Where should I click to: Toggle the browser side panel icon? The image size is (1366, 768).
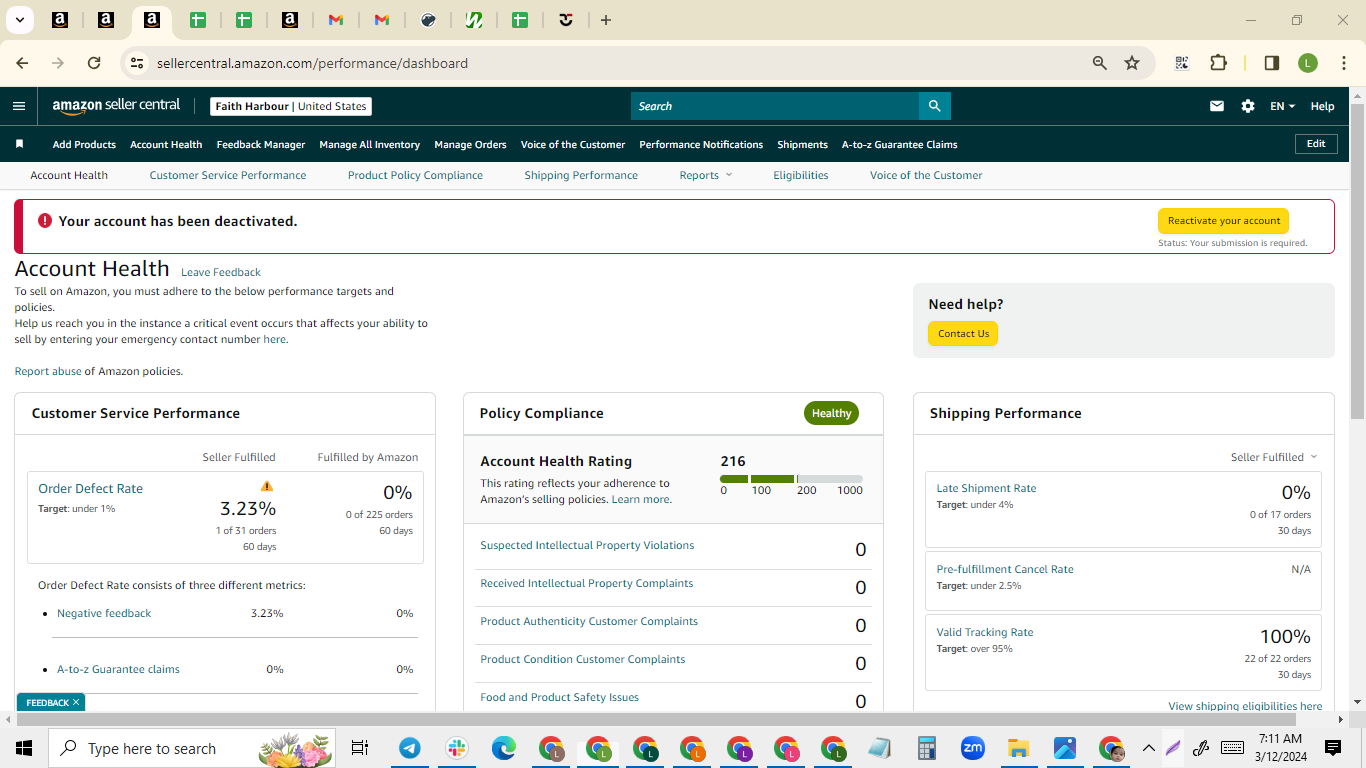(1272, 63)
